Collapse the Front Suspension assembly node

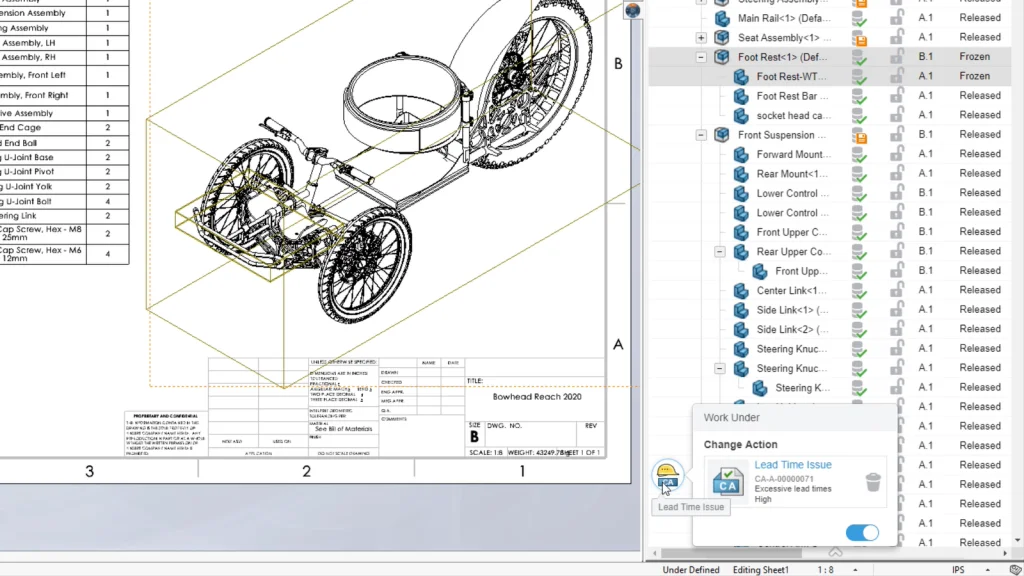click(701, 135)
